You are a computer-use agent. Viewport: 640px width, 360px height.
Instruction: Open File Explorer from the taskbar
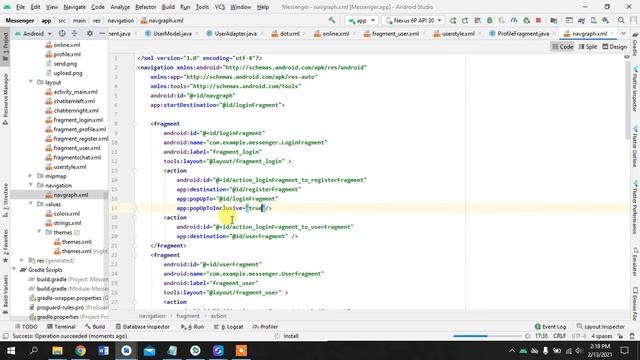(58, 351)
